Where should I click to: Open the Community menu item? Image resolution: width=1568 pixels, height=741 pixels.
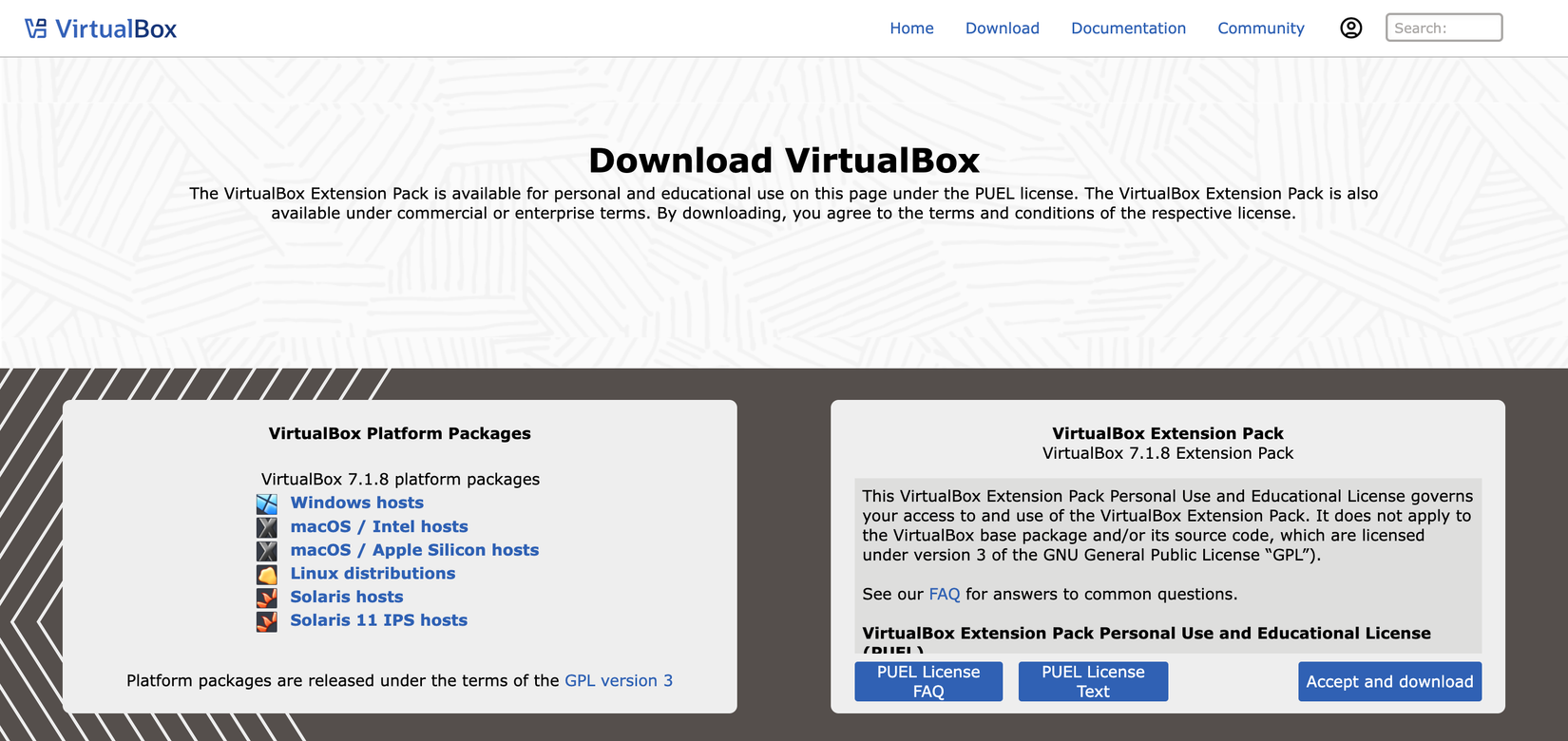[x=1260, y=28]
